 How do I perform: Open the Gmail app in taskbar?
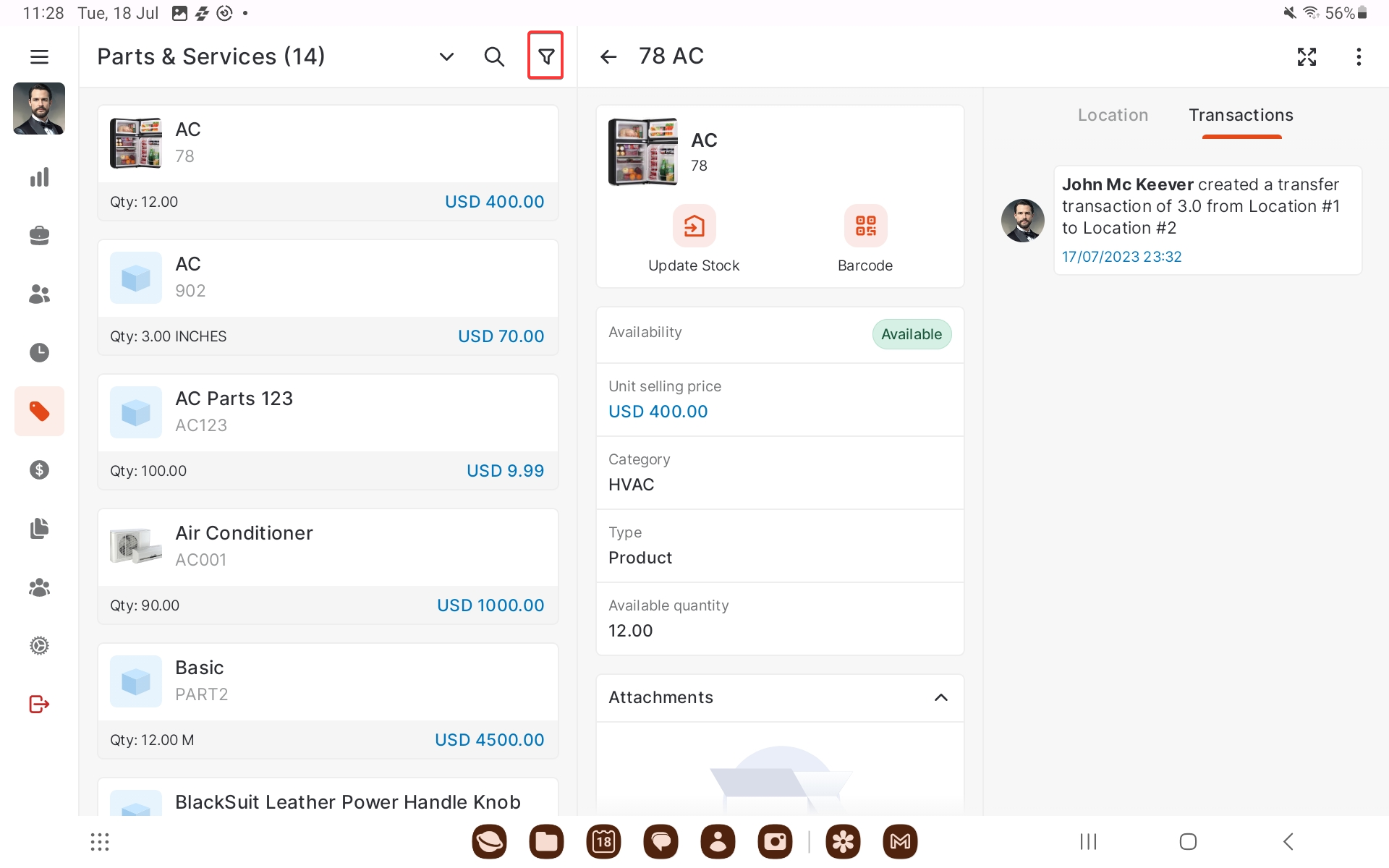click(x=900, y=841)
